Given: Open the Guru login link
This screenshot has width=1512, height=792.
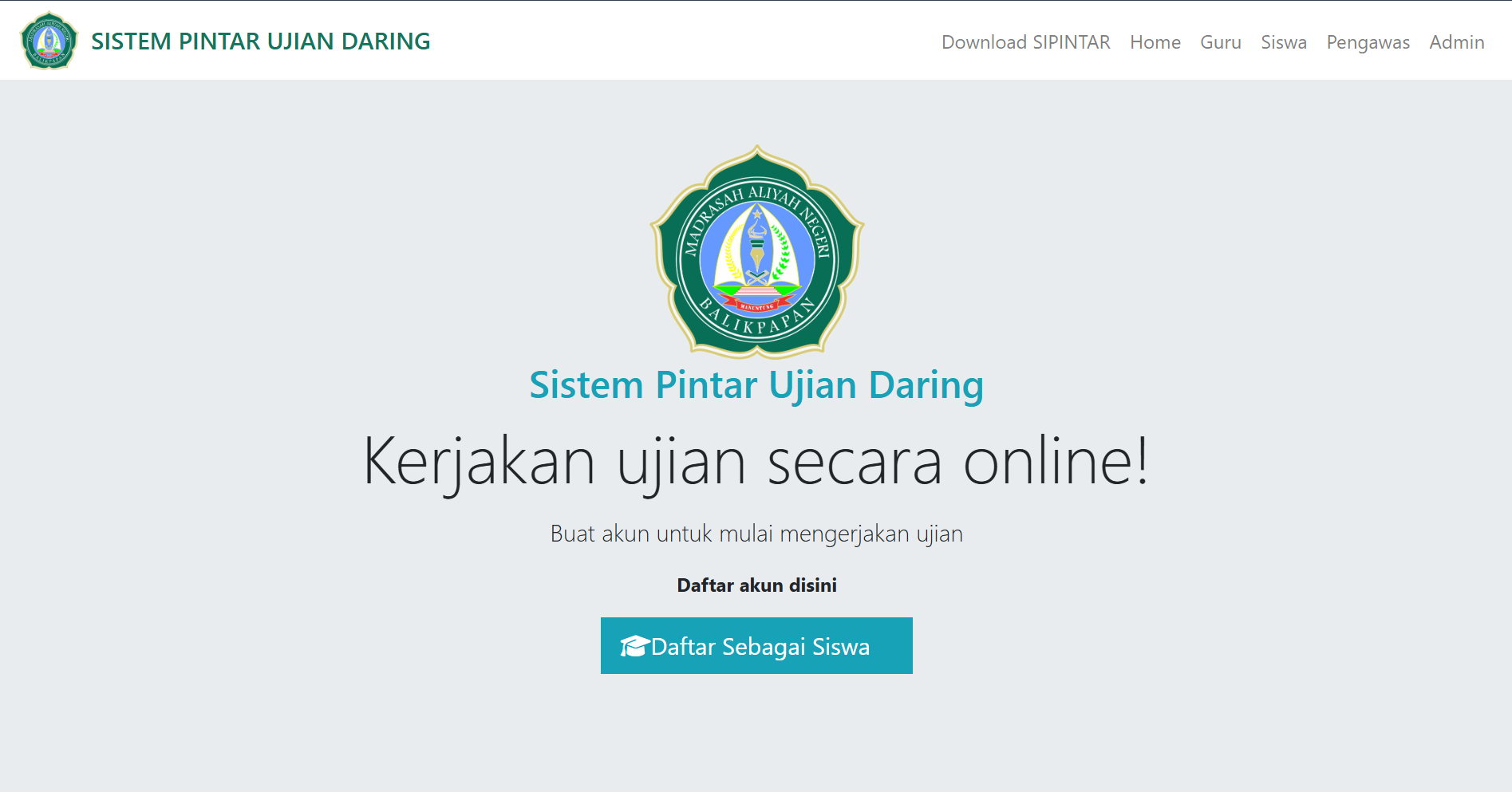Looking at the screenshot, I should click(1220, 42).
